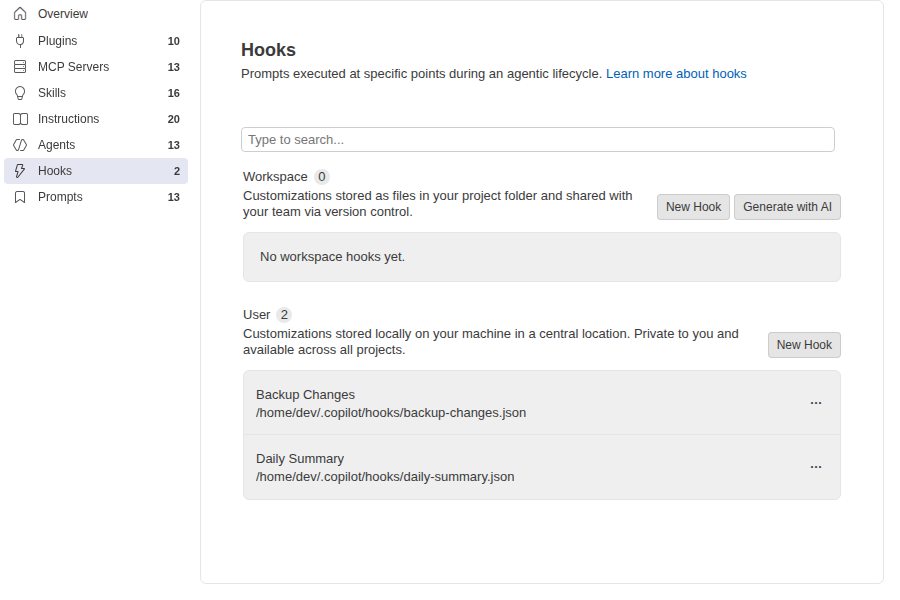Click the Hooks page title

(x=268, y=50)
